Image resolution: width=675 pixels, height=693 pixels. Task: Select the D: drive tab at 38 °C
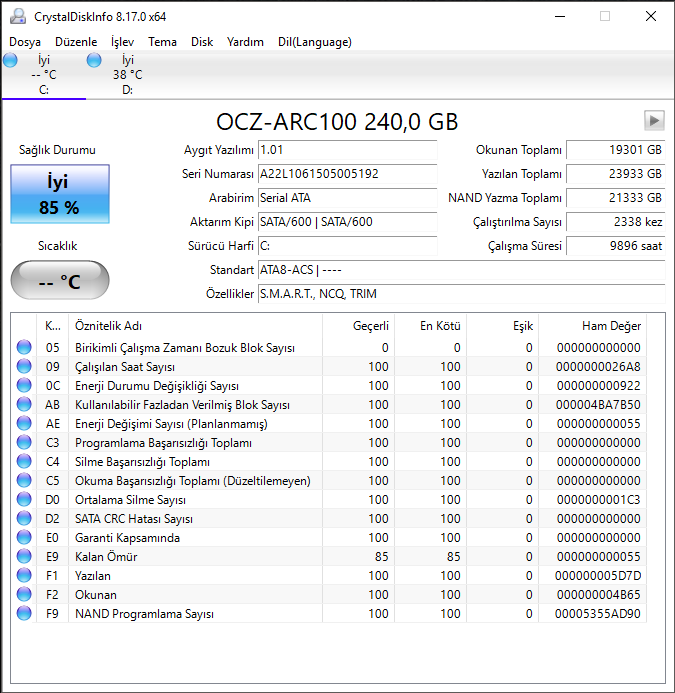coord(127,75)
